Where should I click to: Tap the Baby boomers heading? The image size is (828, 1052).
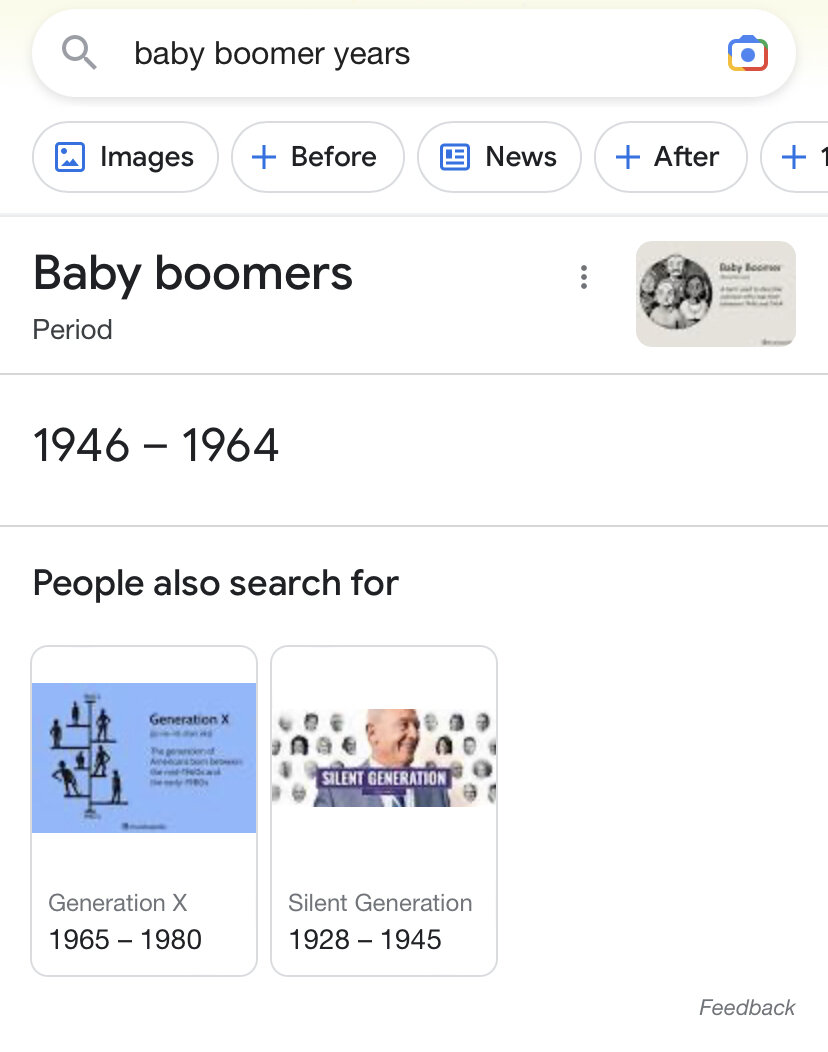click(x=193, y=274)
